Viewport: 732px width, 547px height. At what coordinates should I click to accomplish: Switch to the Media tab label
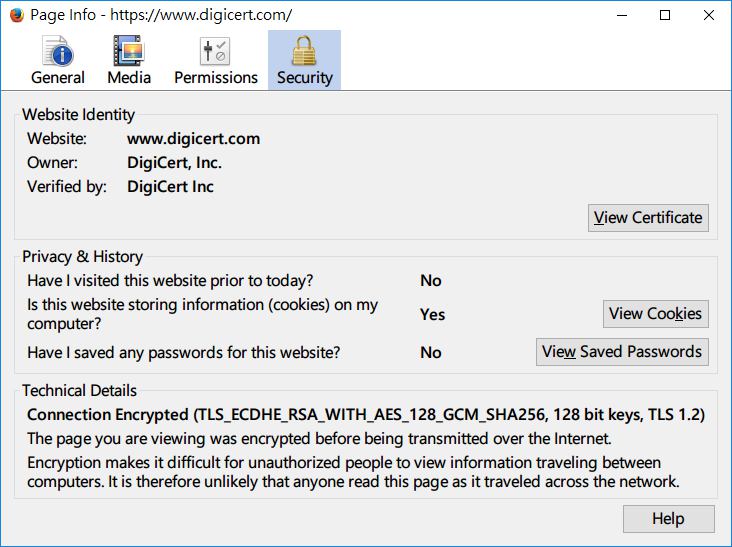coord(129,77)
